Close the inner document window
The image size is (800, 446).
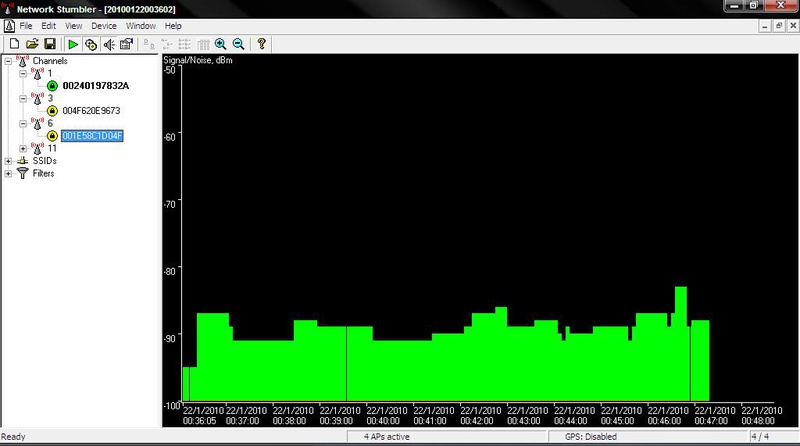pos(793,26)
